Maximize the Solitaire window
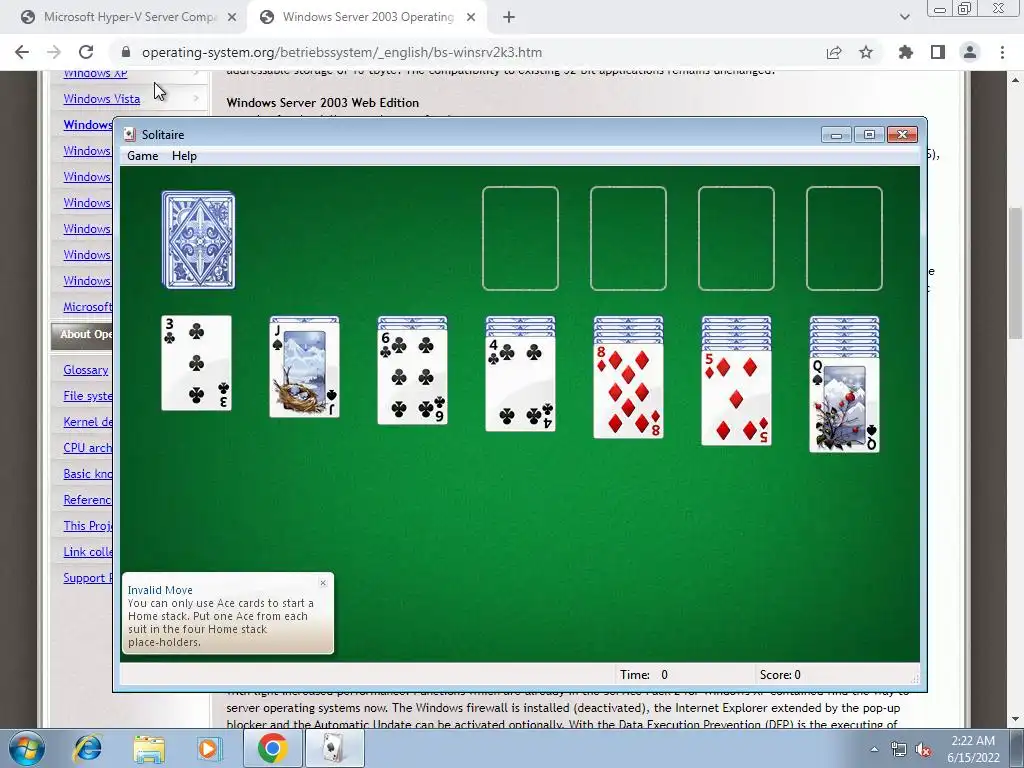 point(869,135)
